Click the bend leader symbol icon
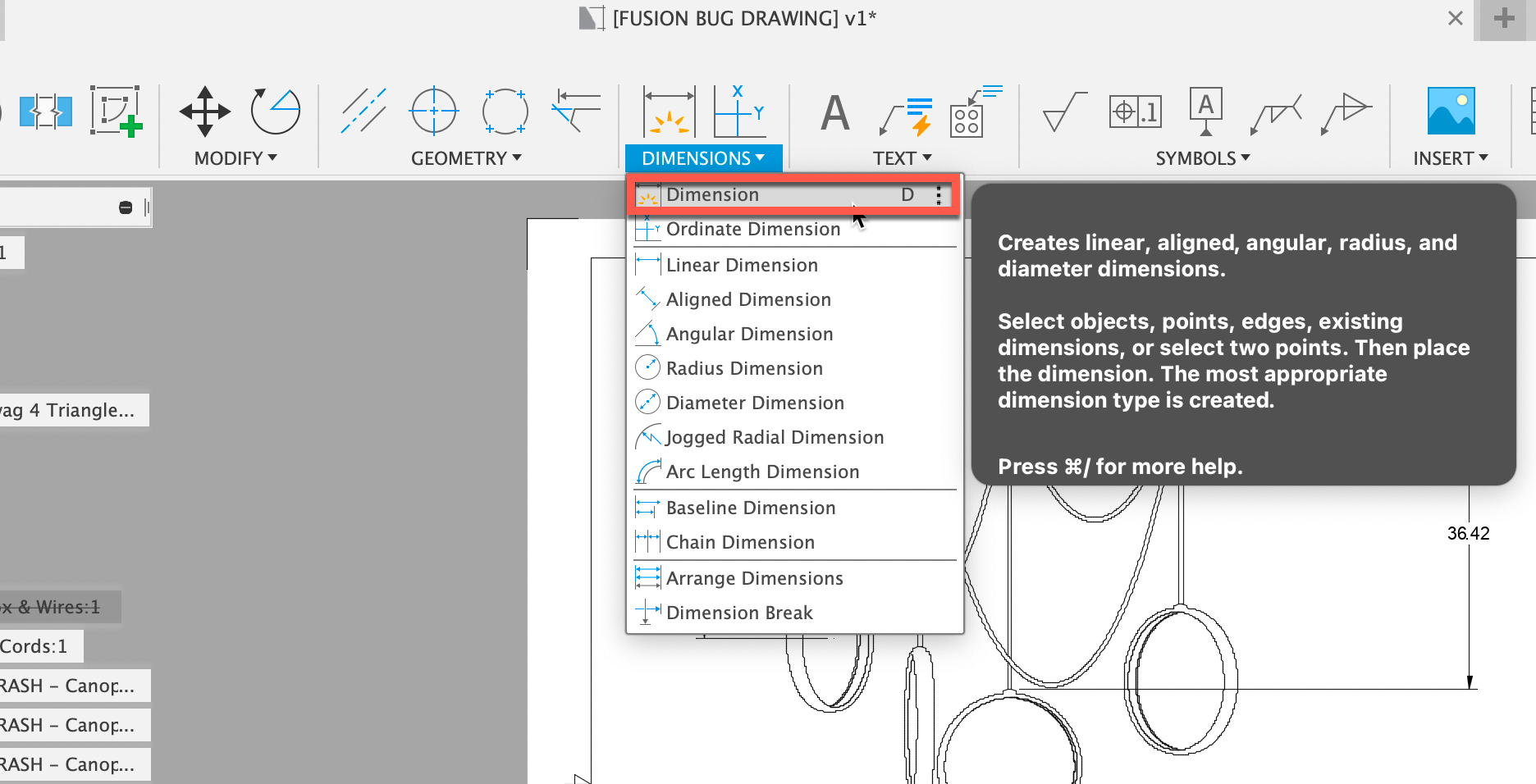 pyautogui.click(x=1276, y=113)
